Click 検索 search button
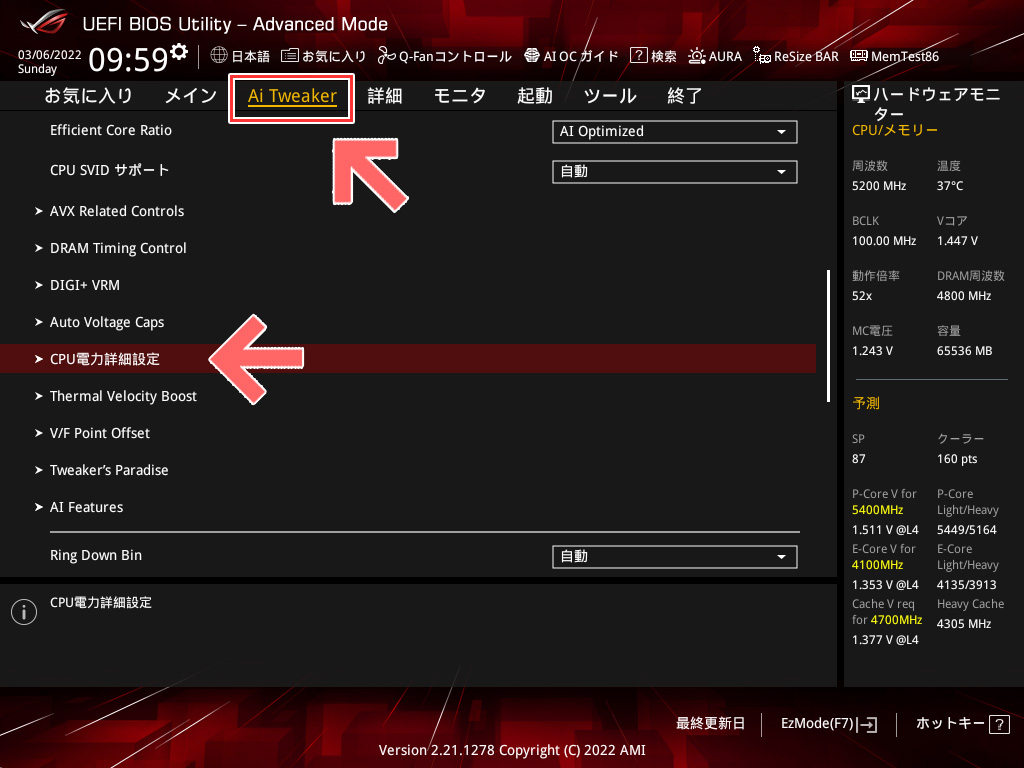Viewport: 1024px width, 768px height. pos(653,56)
